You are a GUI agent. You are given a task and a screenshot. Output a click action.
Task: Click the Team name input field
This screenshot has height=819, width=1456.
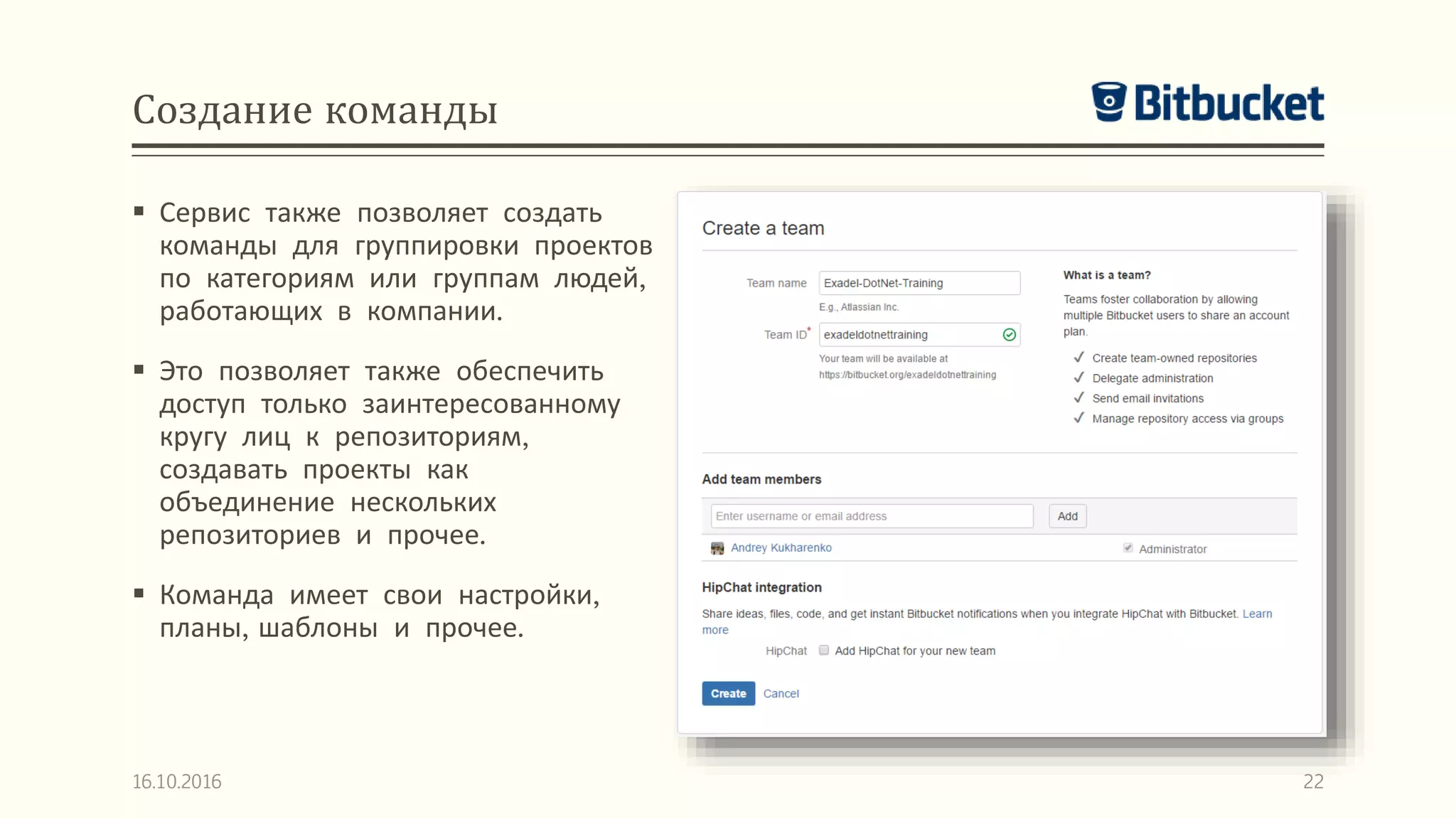coord(919,283)
